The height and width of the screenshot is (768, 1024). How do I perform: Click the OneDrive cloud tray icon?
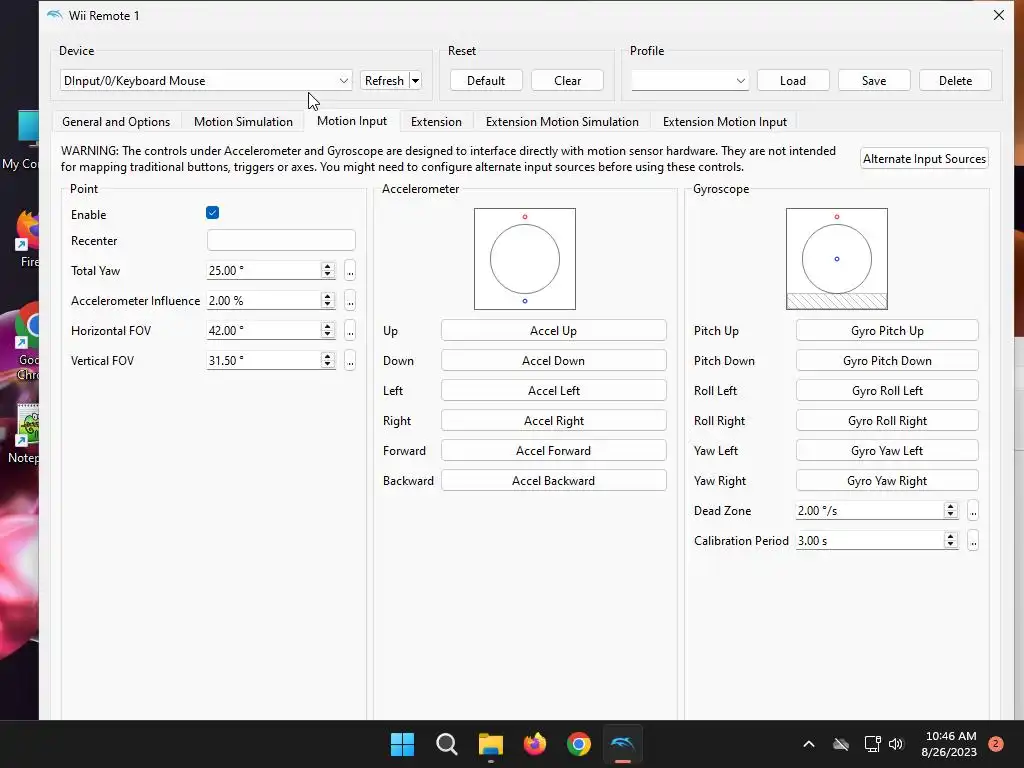pyautogui.click(x=841, y=744)
